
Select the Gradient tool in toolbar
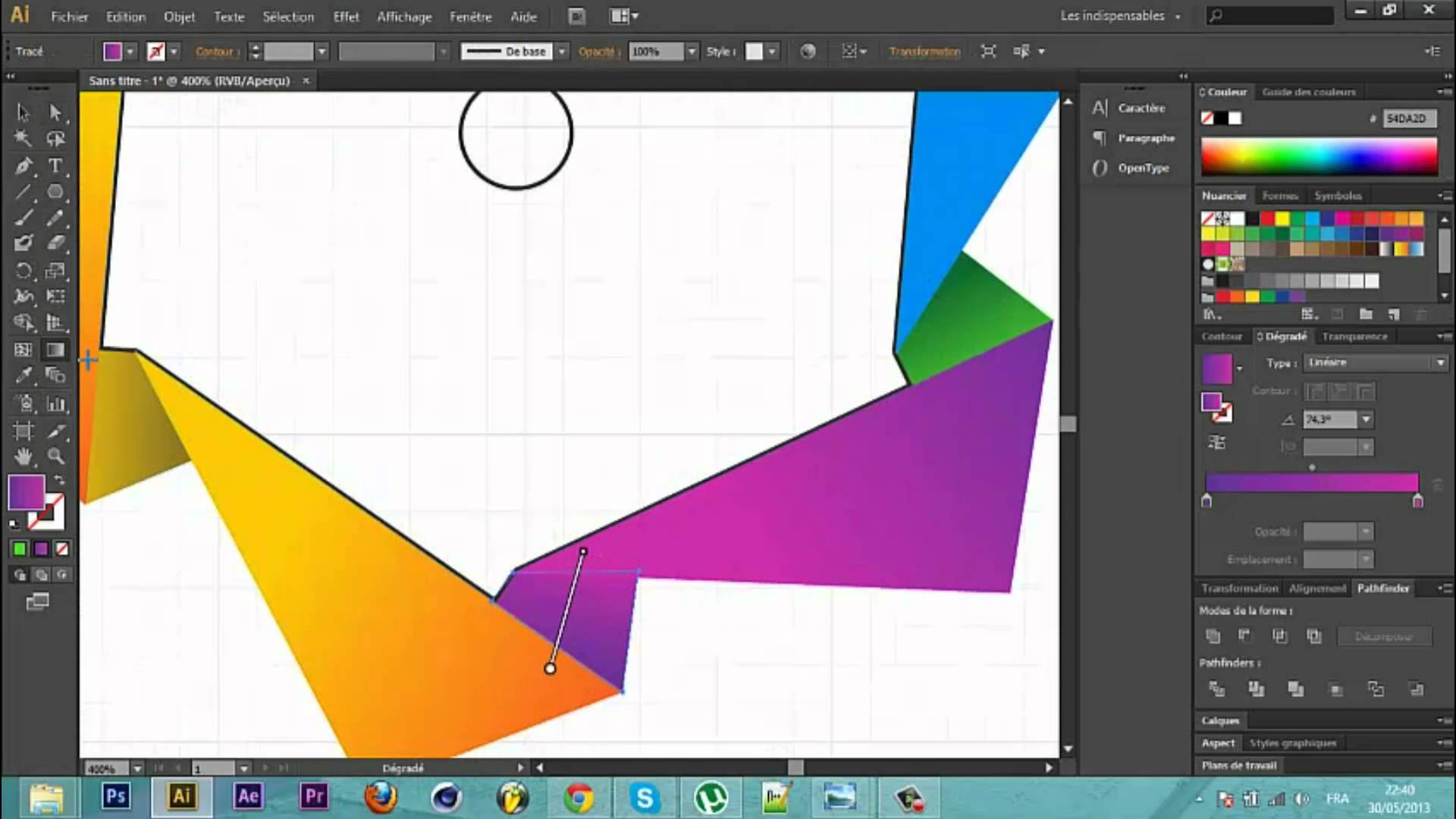(54, 349)
